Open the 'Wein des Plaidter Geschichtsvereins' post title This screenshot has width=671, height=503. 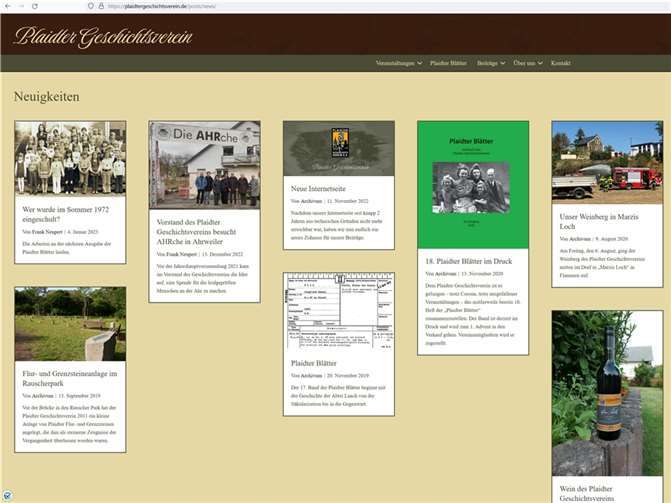coord(587,493)
